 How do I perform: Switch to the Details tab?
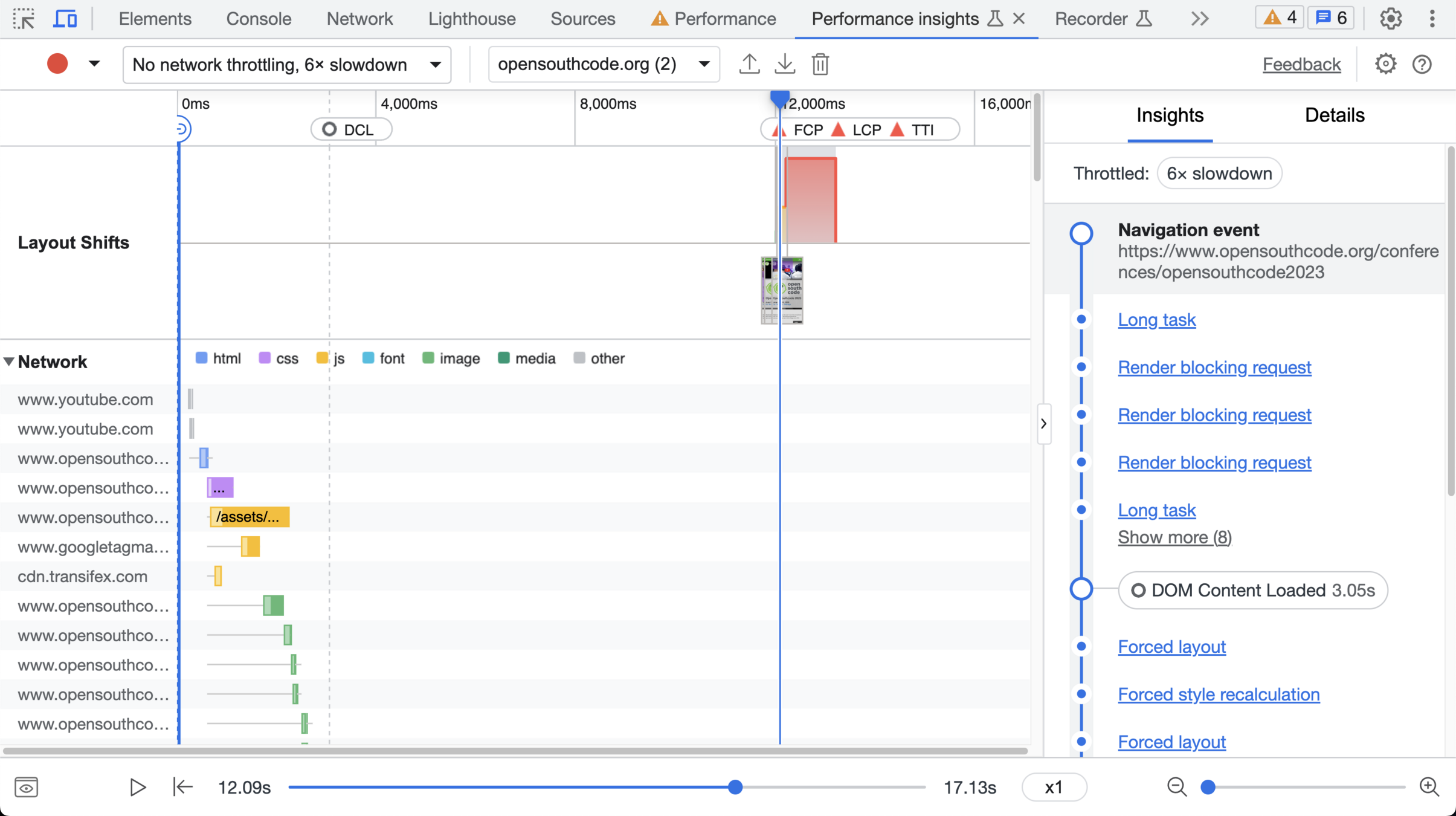(x=1334, y=115)
